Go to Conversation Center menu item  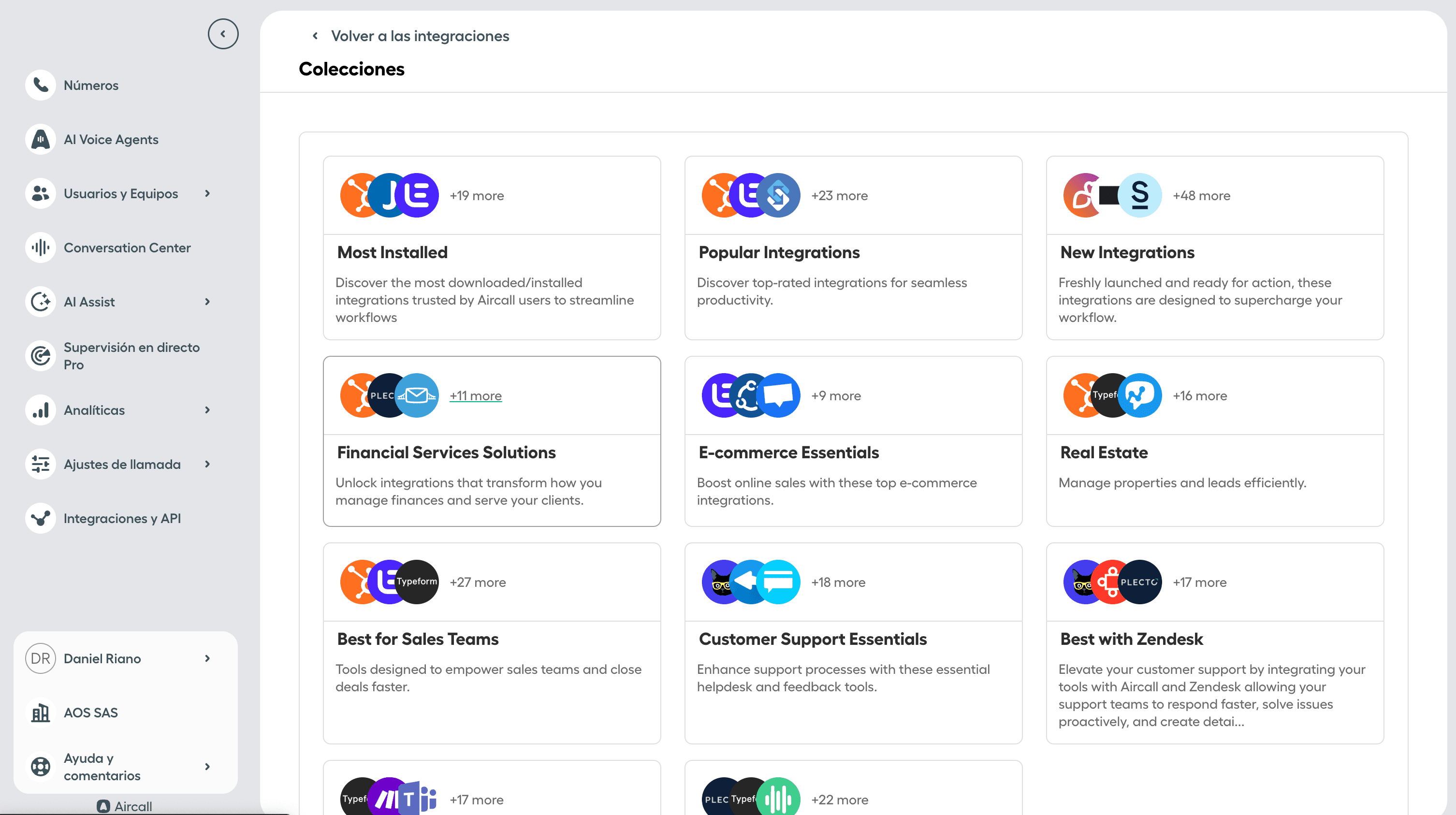click(127, 247)
